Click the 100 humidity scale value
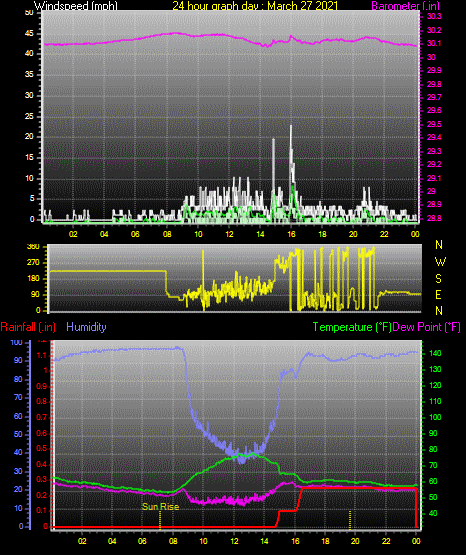Viewport: 466px width, 555px height. (x=17, y=342)
